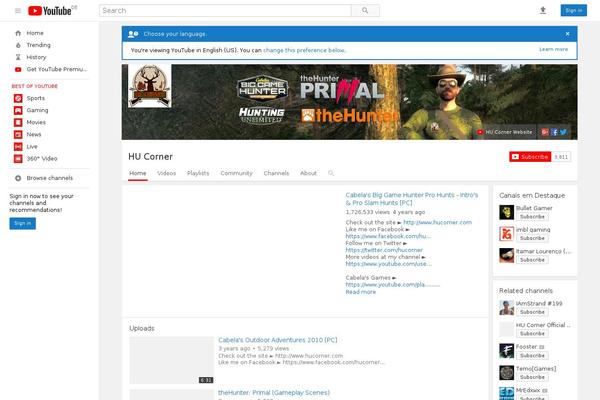Subscribe to Temo[Games]
The height and width of the screenshot is (400, 600).
532,377
